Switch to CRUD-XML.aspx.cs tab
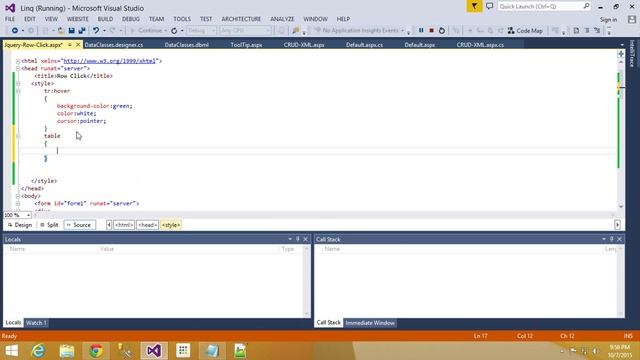 (x=480, y=45)
